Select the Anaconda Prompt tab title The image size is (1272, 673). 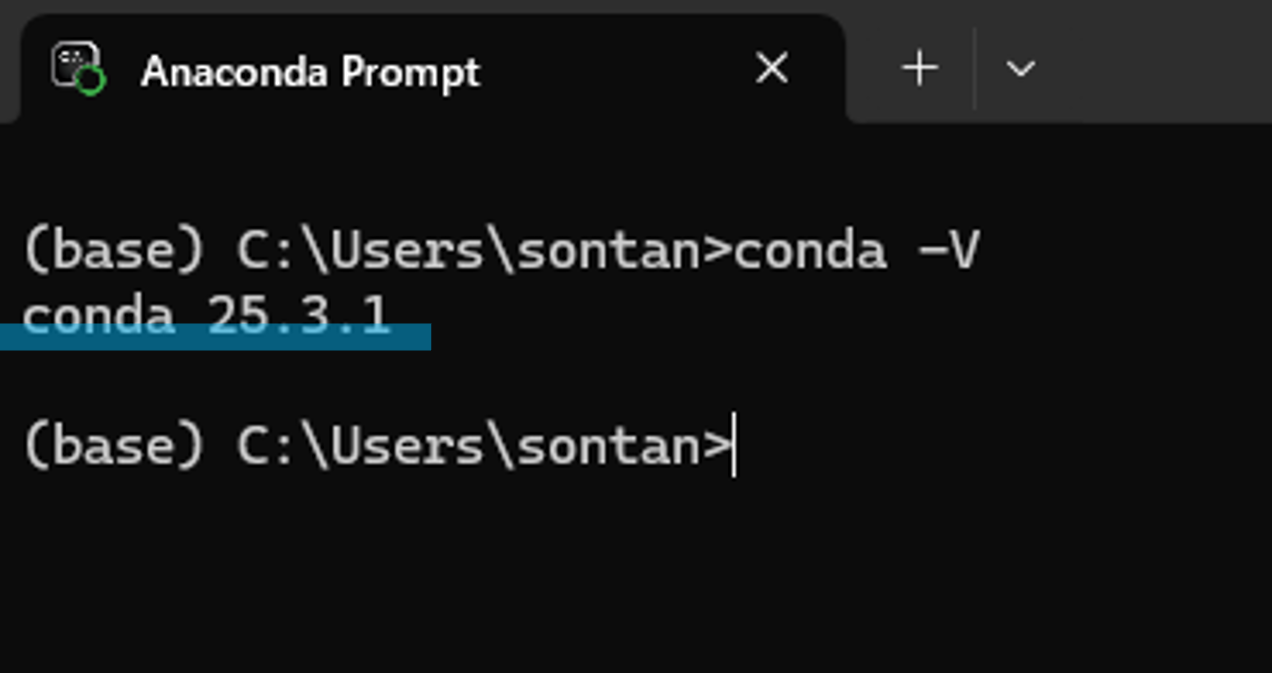(x=310, y=71)
